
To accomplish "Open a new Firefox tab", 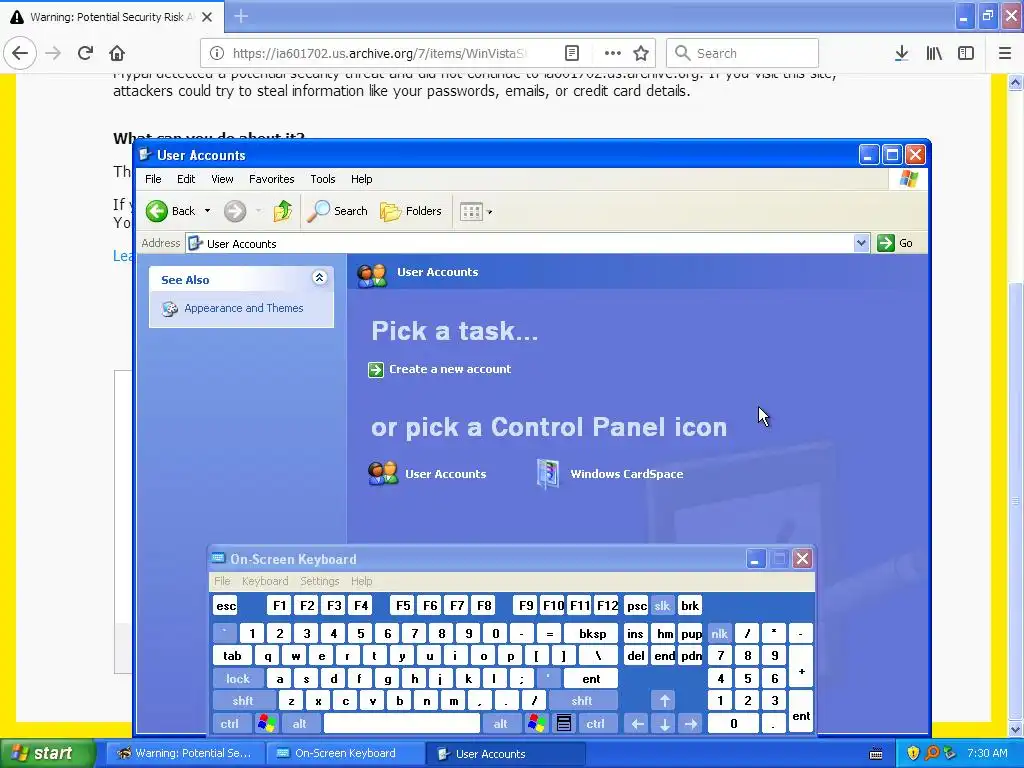I will tap(240, 16).
